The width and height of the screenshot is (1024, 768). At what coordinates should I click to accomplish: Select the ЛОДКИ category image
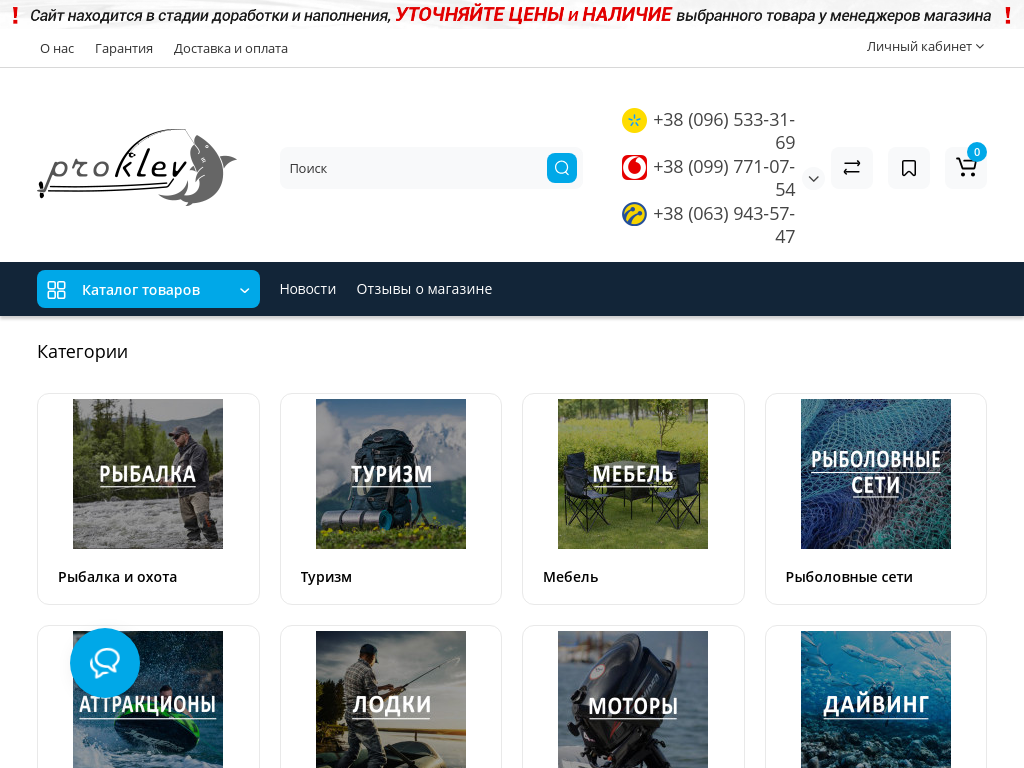point(391,699)
